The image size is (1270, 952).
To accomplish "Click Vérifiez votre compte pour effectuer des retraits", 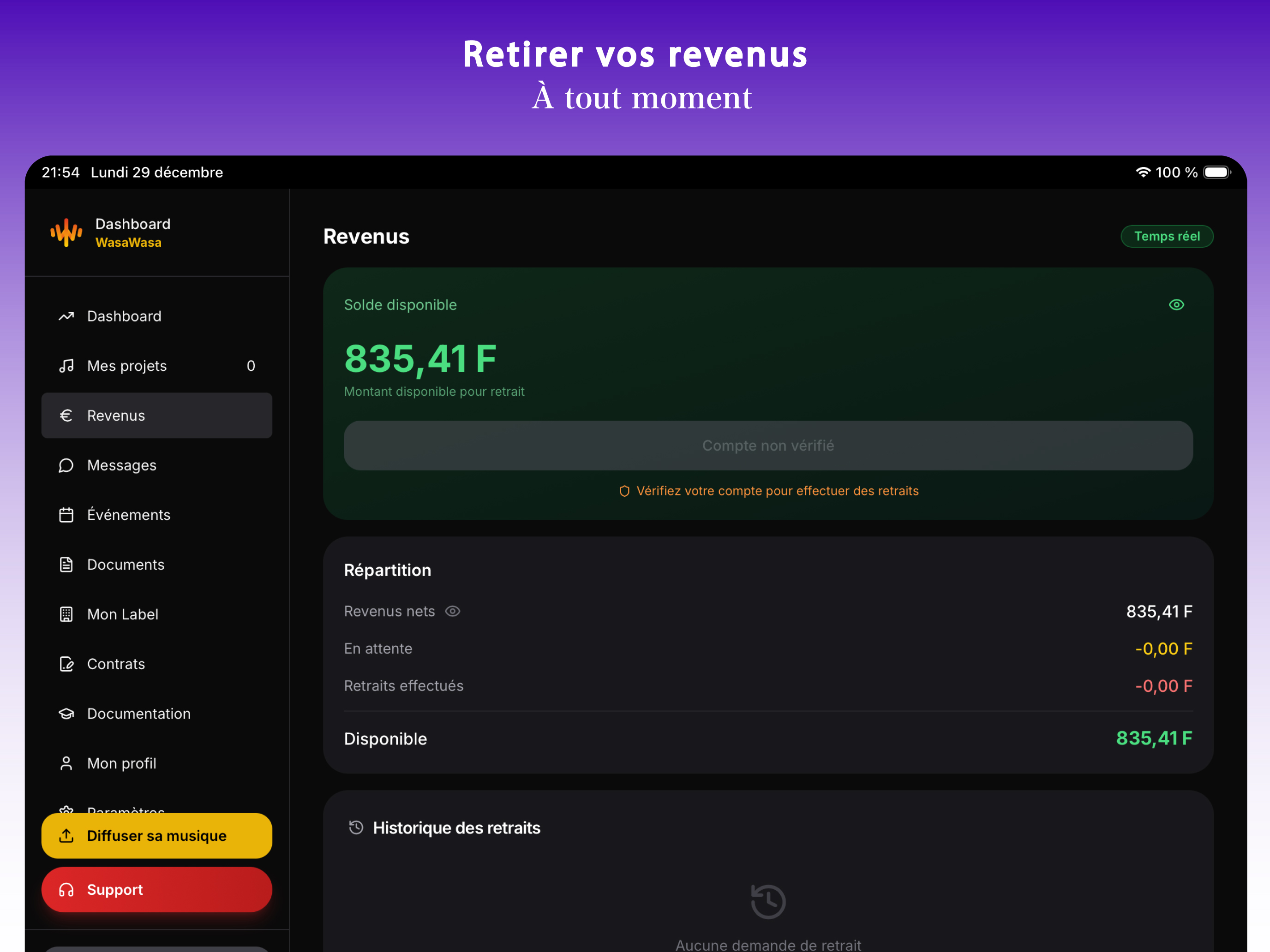I will (778, 491).
